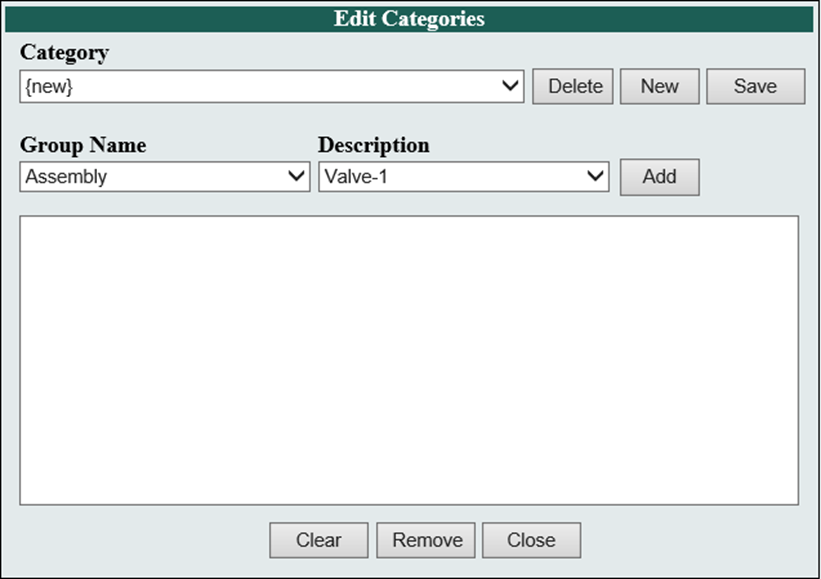Screen dimensions: 821x579
Task: Open the Description dropdown showing Valve-1
Action: pyautogui.click(x=464, y=176)
